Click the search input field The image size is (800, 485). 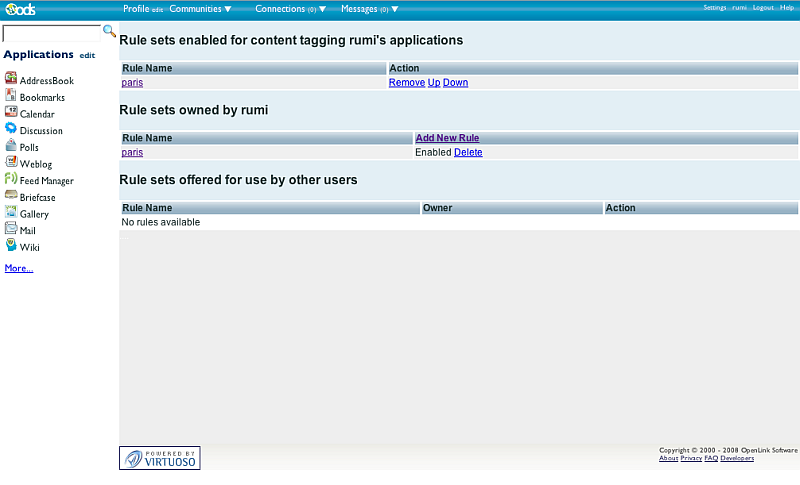click(x=51, y=33)
